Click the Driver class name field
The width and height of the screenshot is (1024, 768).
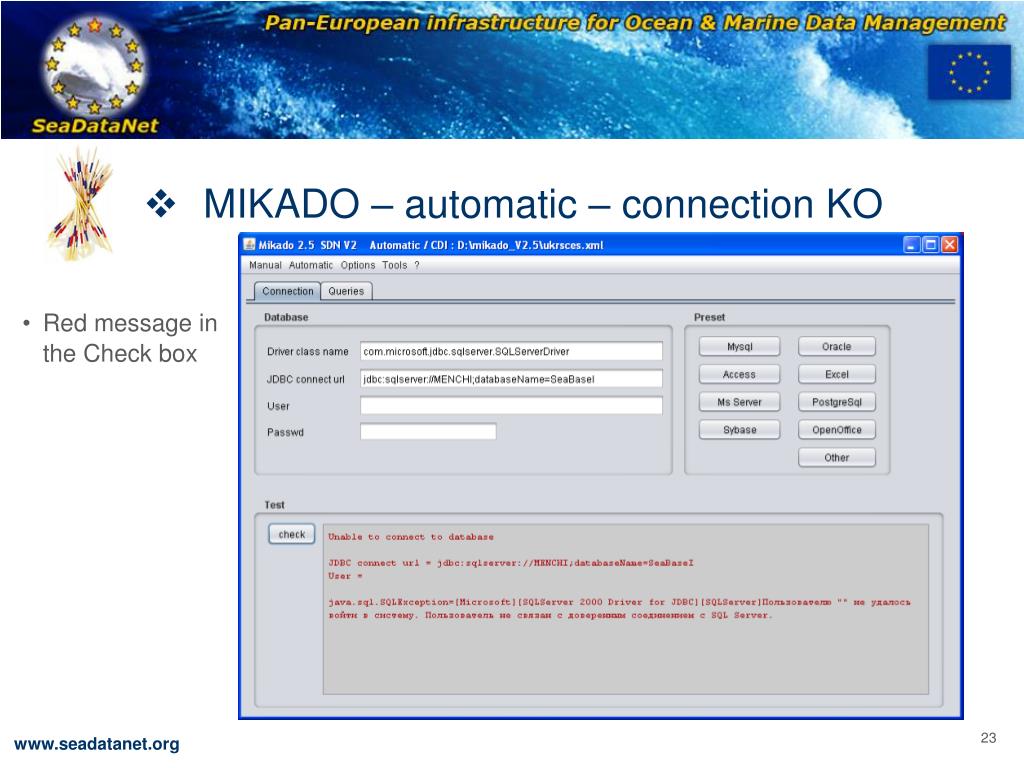[x=511, y=351]
